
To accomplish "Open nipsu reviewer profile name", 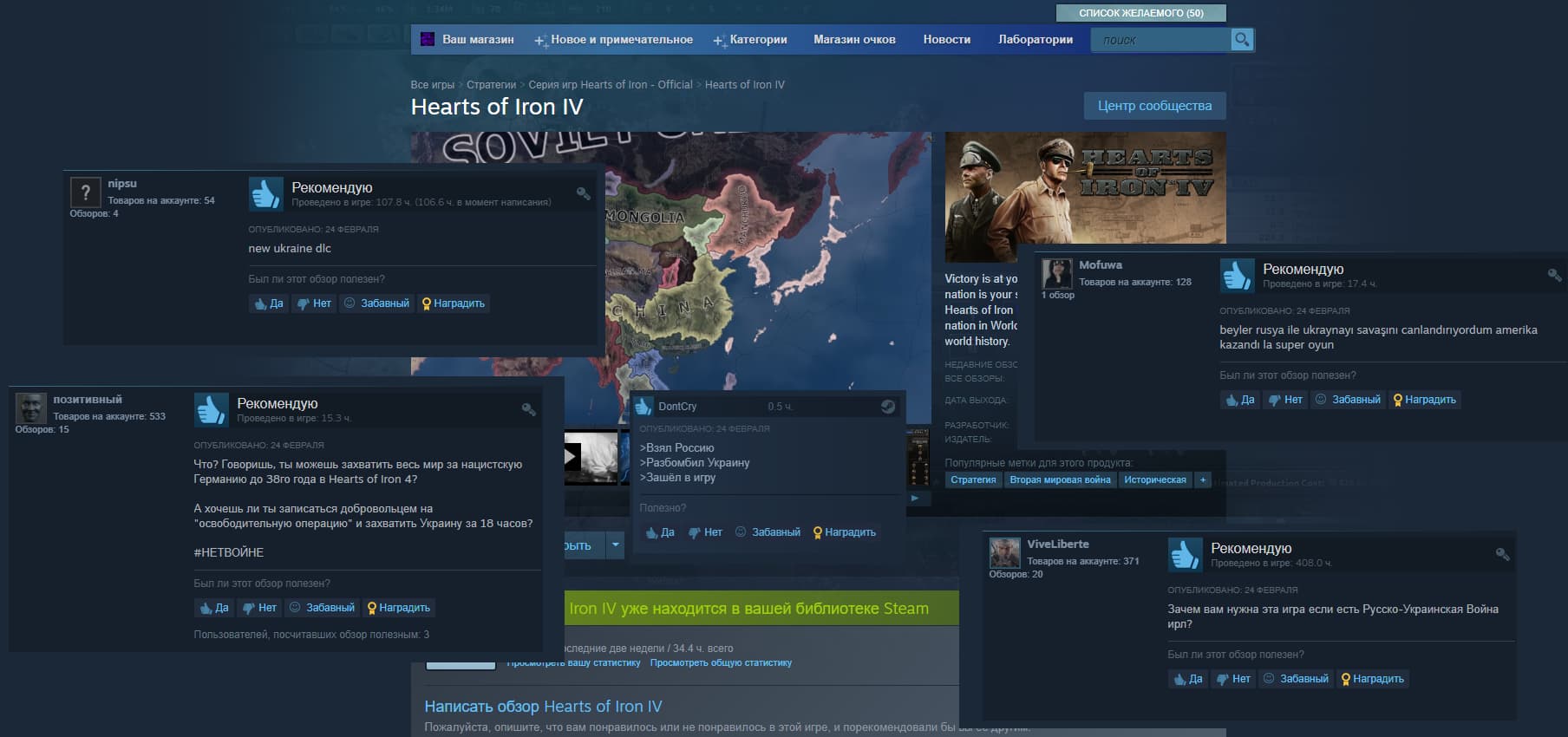I will 122,184.
